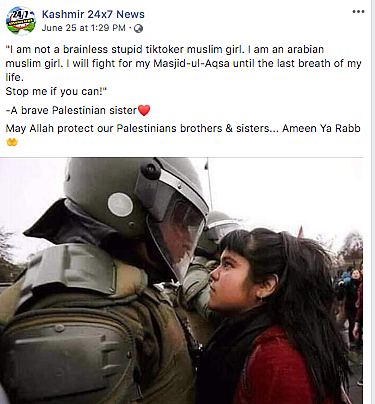
Task: Click the Kashmir 24x7 News profile avatar
Action: click(21, 21)
